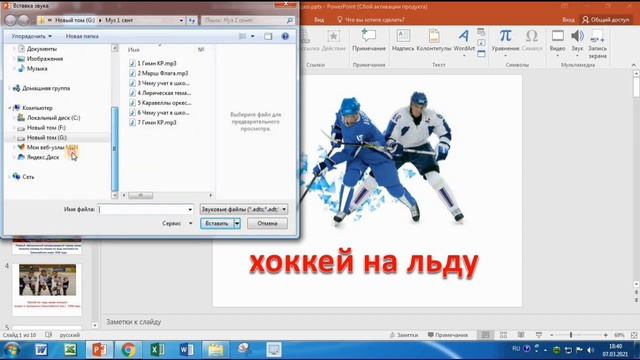This screenshot has width=640, height=360.
Task: Open the Упорядочить dropdown menu
Action: click(x=31, y=36)
